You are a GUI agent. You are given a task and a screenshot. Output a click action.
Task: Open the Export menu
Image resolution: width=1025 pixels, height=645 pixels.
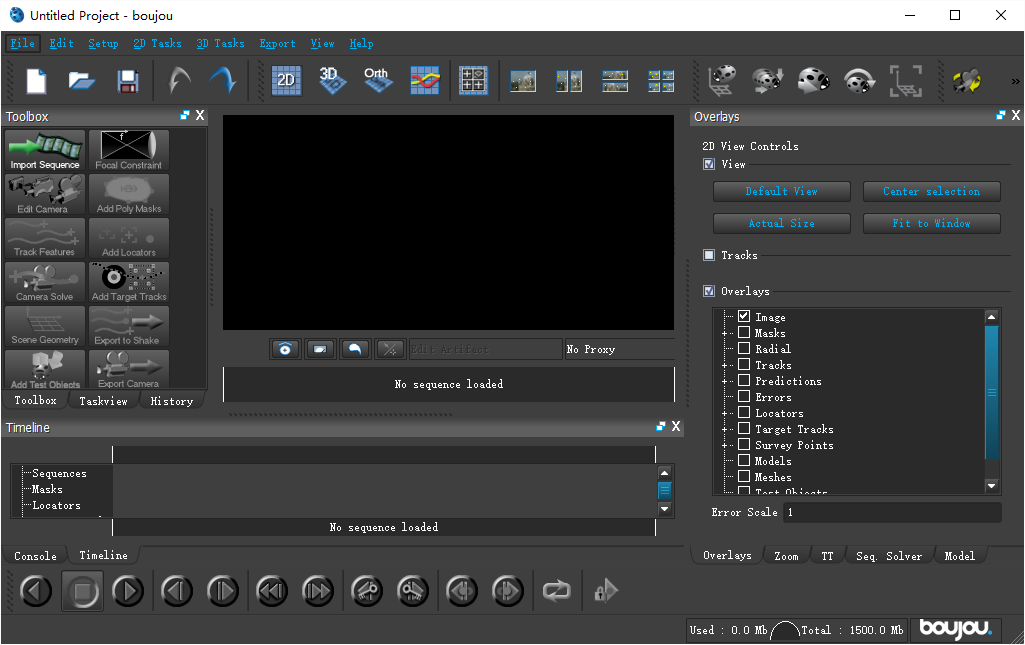[x=277, y=43]
